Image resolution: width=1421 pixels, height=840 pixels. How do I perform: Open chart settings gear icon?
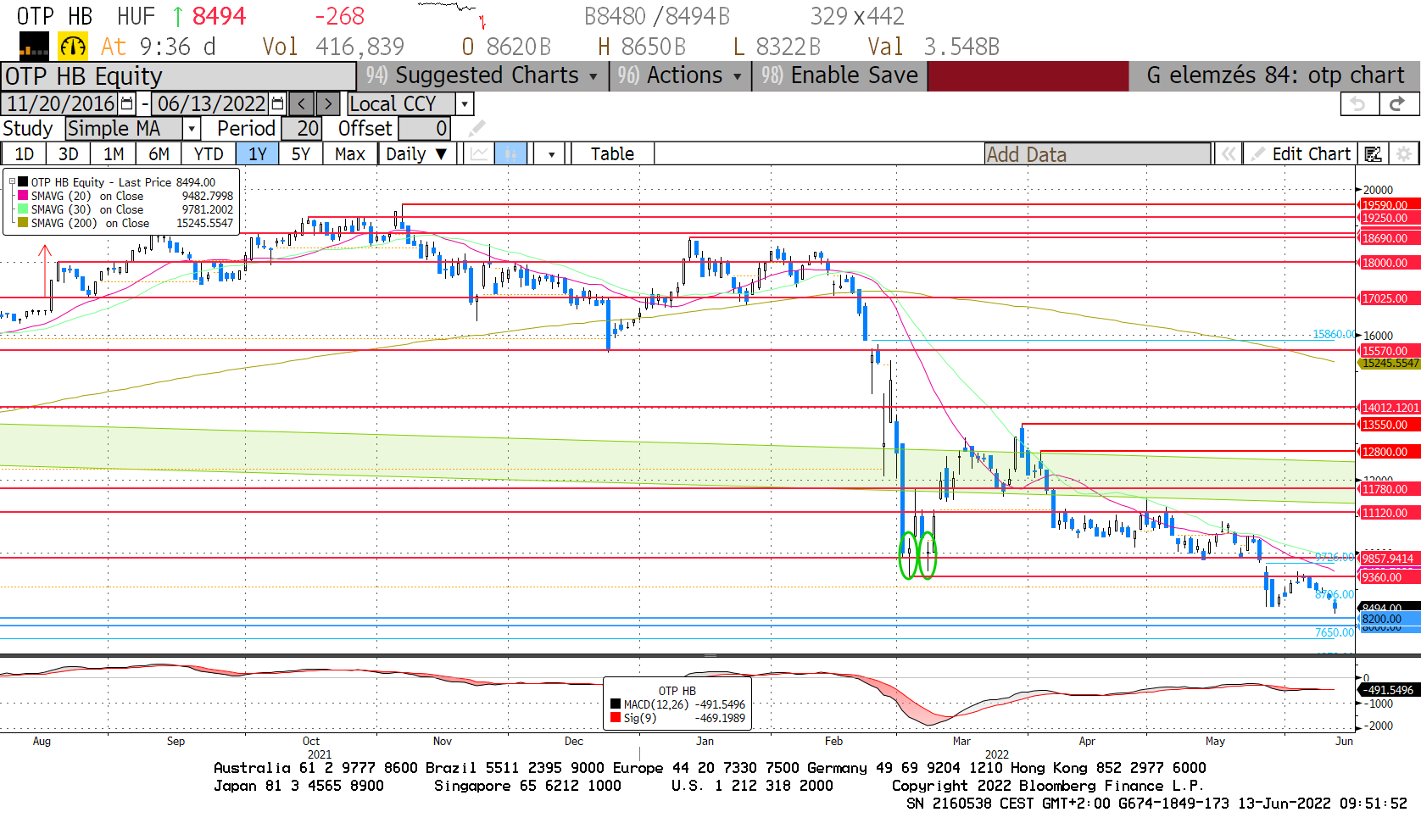click(1404, 153)
